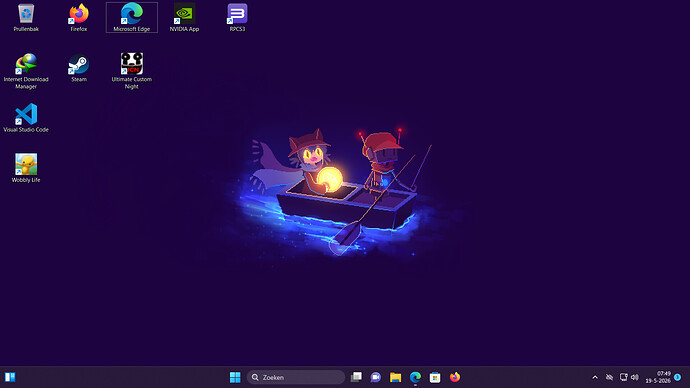Open the widgets panel in the taskbar
This screenshot has width=690, height=388.
coord(10,377)
